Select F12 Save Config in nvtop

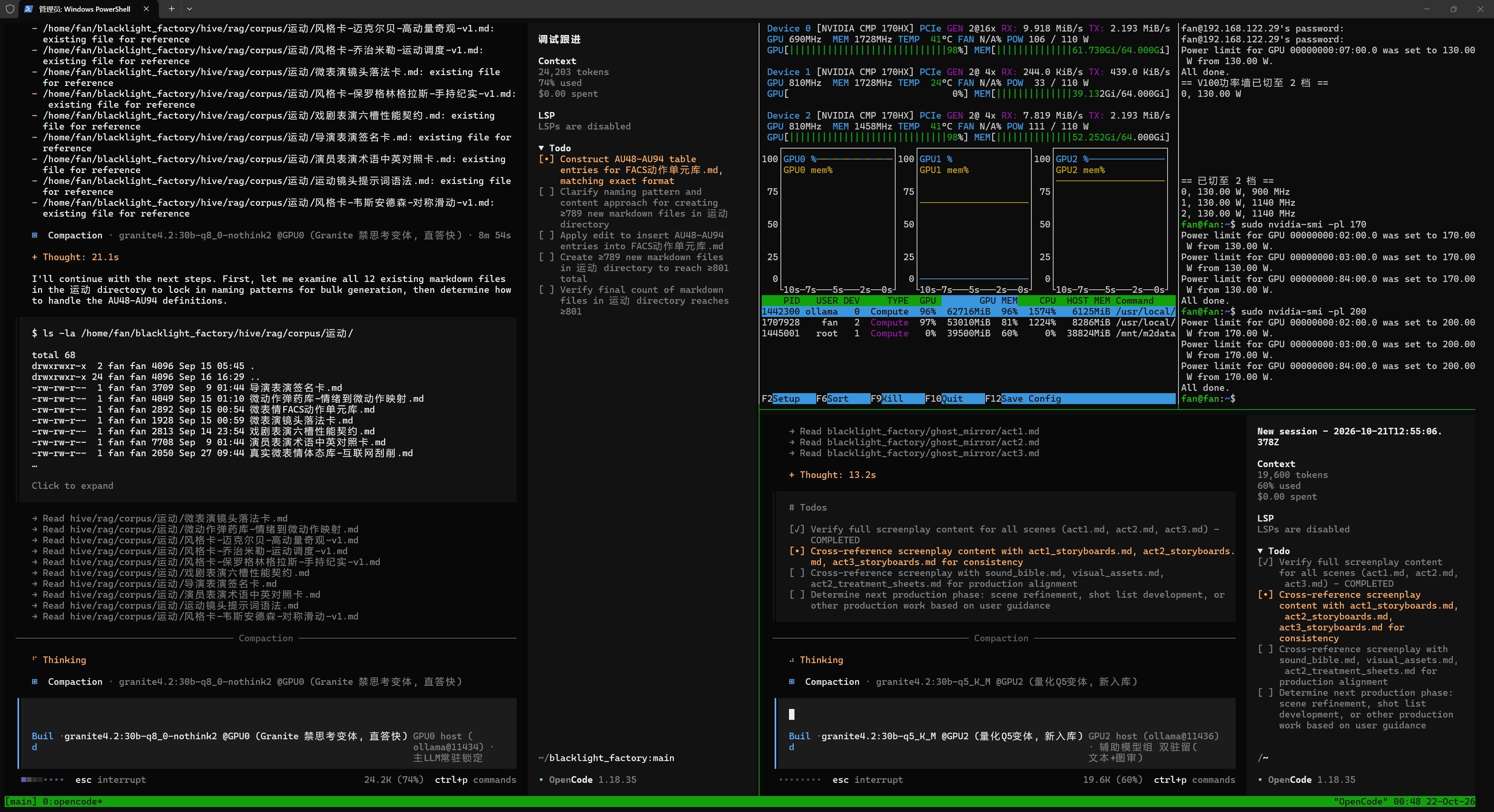coord(1023,399)
